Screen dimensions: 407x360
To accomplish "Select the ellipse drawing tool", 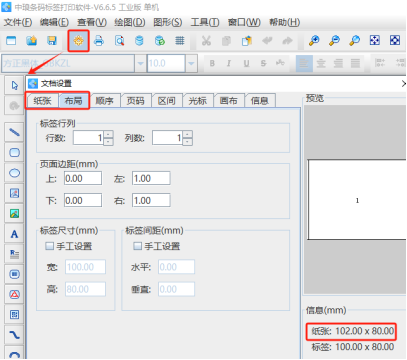I will click(14, 173).
